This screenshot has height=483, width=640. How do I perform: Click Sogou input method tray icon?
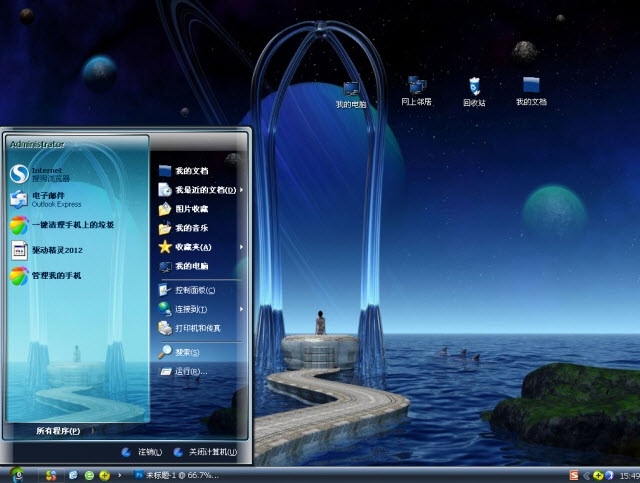574,475
